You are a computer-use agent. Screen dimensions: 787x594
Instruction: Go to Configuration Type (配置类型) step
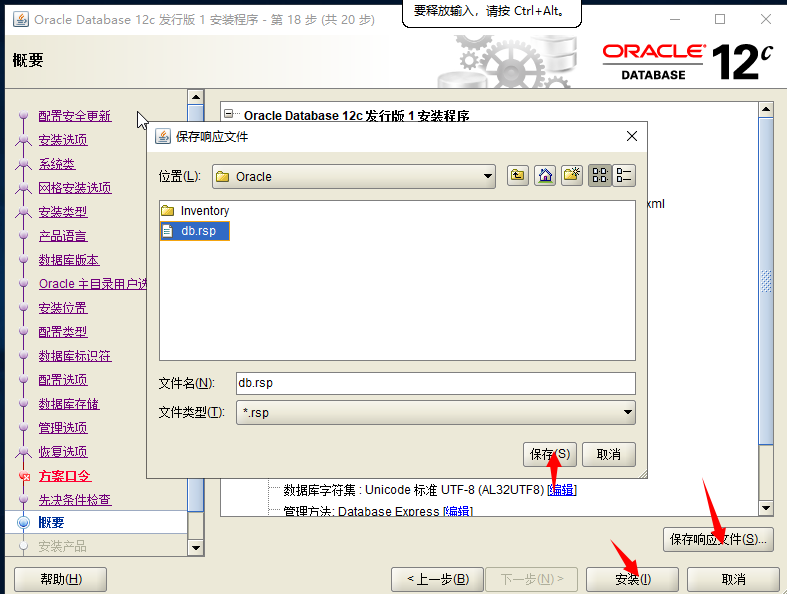pos(63,332)
